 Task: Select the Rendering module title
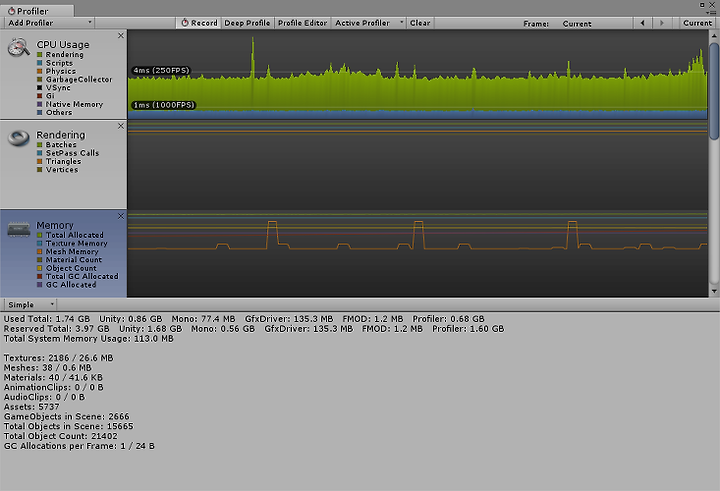[x=61, y=135]
